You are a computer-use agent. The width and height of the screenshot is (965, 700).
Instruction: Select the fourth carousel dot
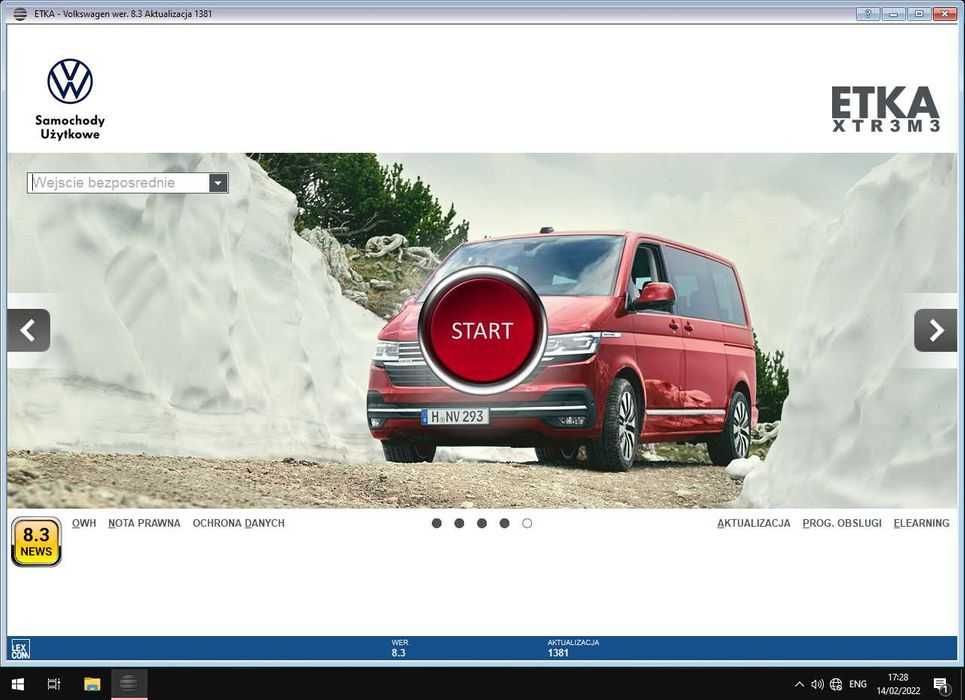click(x=505, y=523)
